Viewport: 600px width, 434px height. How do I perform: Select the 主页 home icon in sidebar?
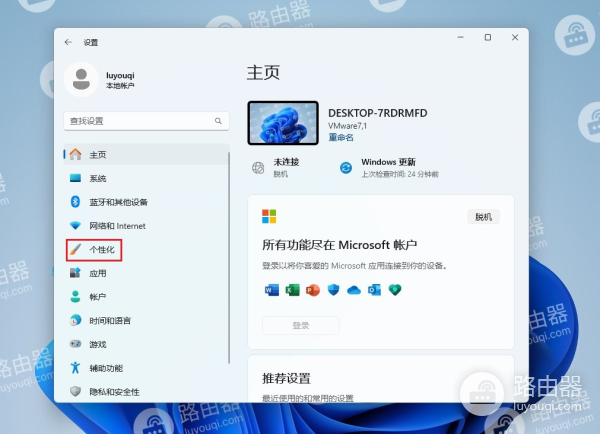coord(75,154)
